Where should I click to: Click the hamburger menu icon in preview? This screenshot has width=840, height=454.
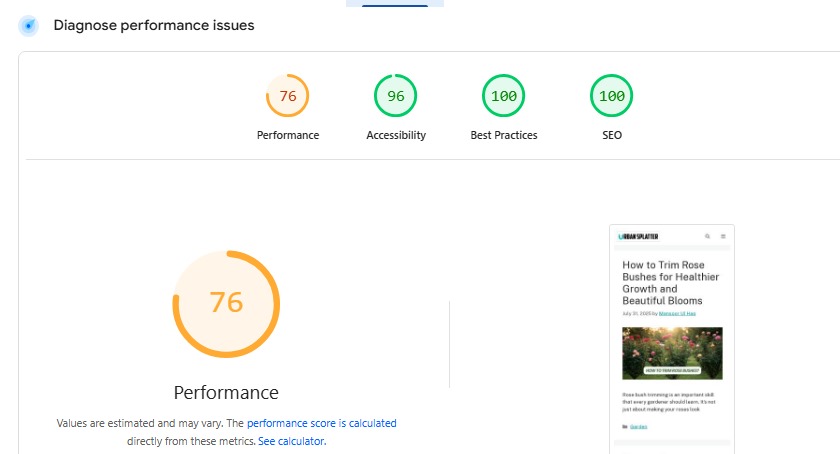[723, 237]
